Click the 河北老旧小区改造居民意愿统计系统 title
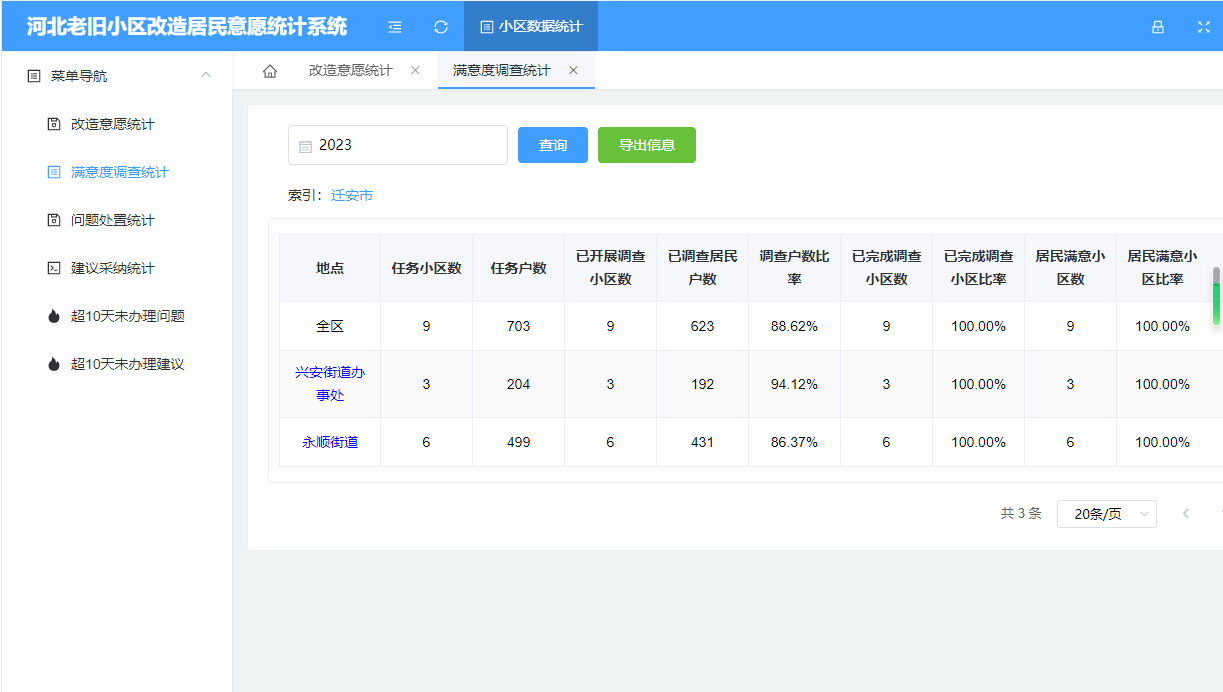This screenshot has width=1223, height=692. pyautogui.click(x=187, y=26)
